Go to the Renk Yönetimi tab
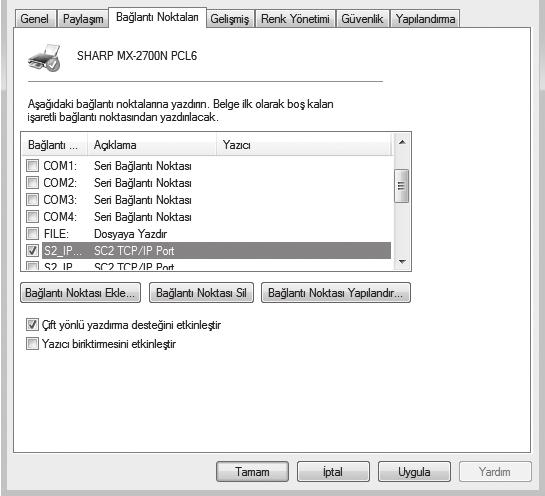Image resolution: width=545 pixels, height=496 pixels. (295, 19)
